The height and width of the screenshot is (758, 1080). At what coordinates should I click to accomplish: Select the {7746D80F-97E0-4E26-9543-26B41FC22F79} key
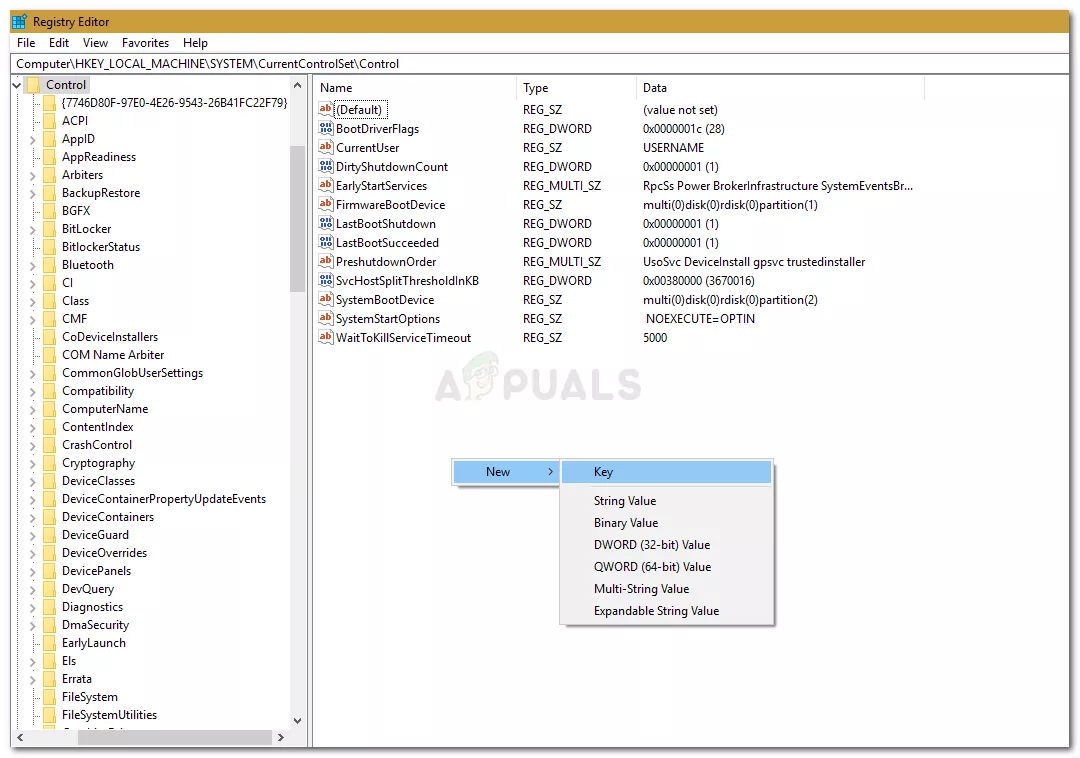[x=174, y=103]
